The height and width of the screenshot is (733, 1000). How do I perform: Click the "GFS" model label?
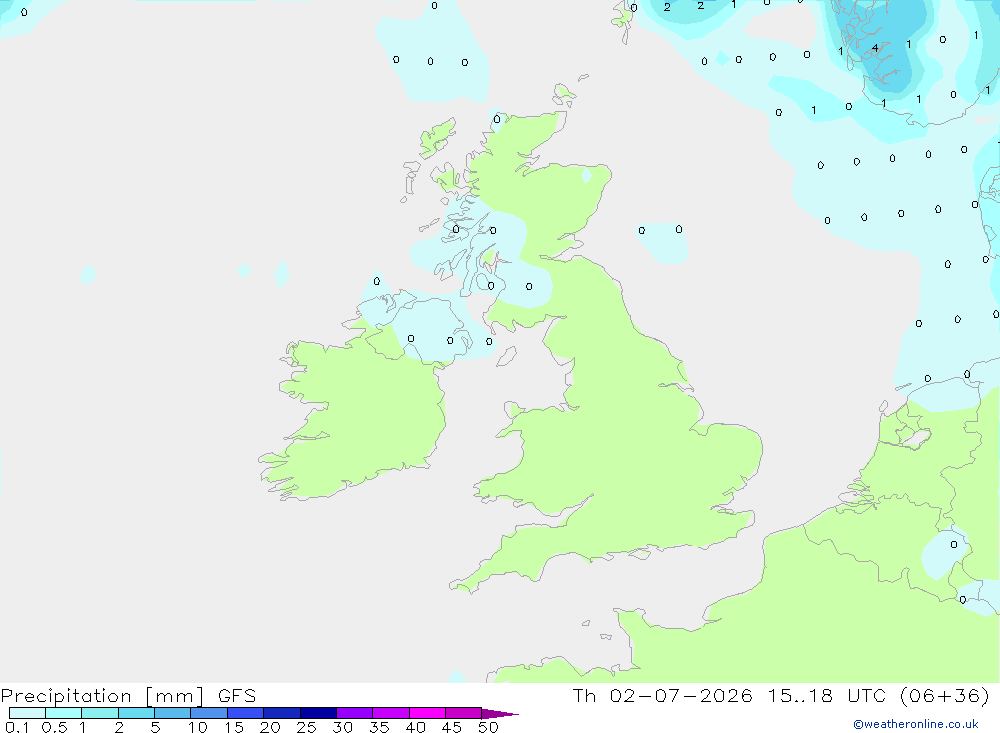click(x=237, y=696)
